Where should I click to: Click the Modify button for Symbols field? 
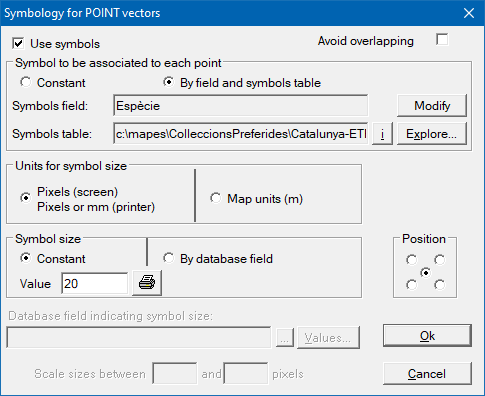(432, 106)
